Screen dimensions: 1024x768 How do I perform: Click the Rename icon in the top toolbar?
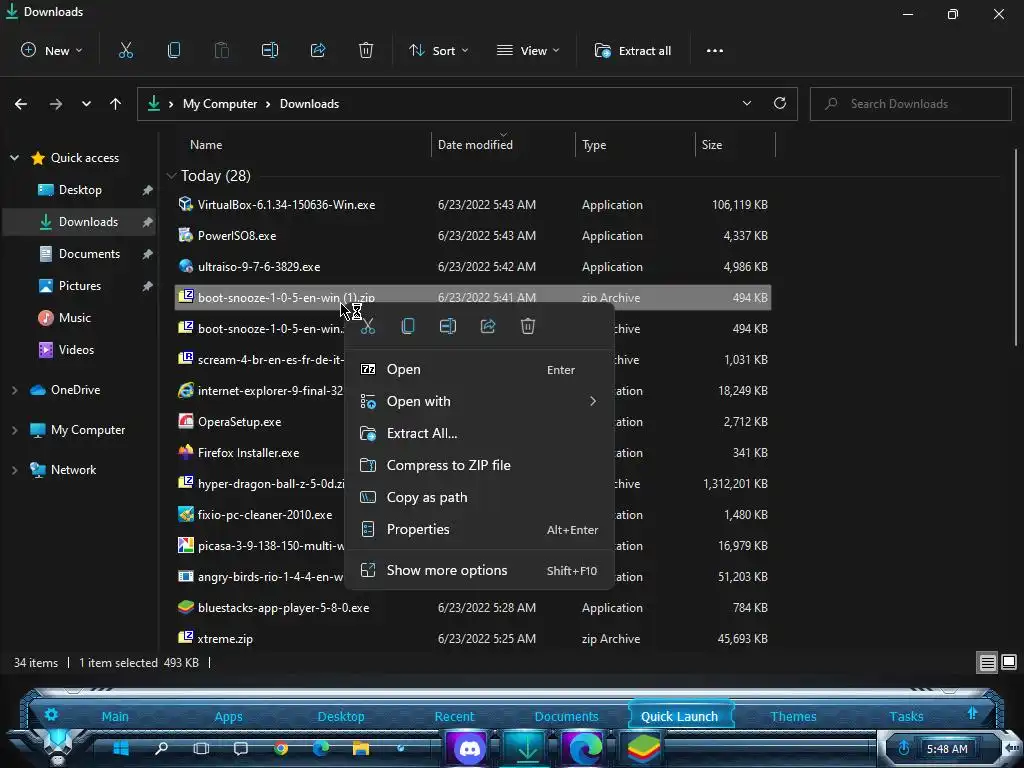point(270,50)
